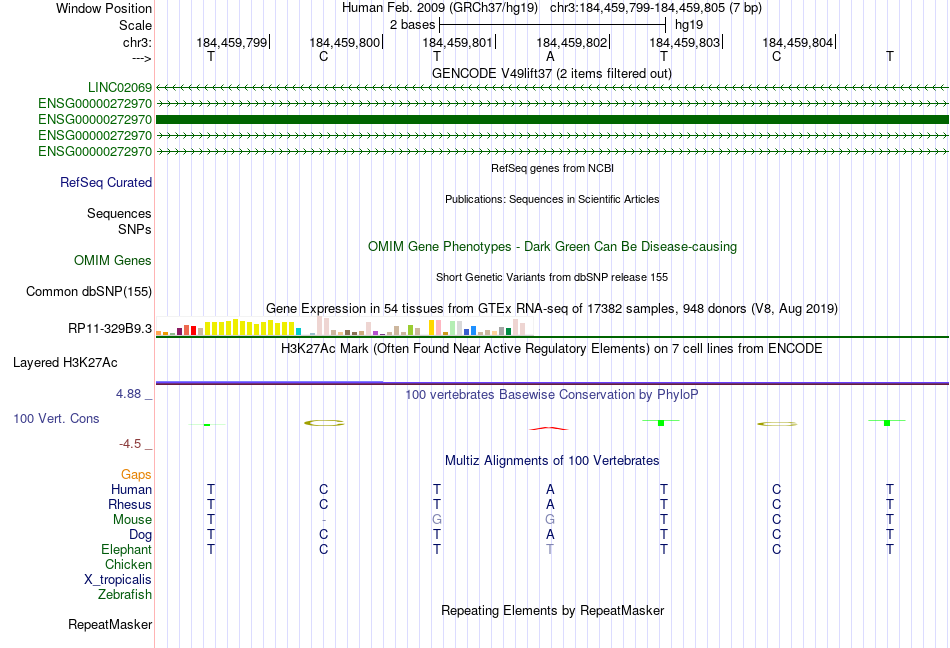
Task: Click the chr3:184,459,799-184,459,805 position header
Action: 656,8
